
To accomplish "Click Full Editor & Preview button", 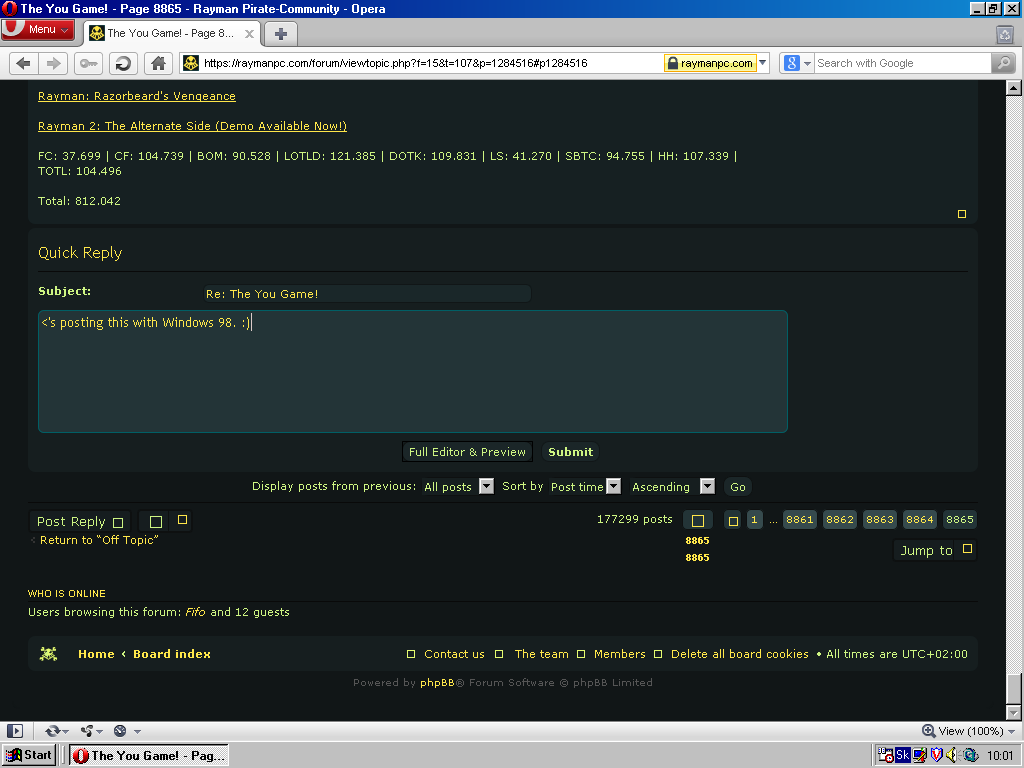I will click(467, 452).
